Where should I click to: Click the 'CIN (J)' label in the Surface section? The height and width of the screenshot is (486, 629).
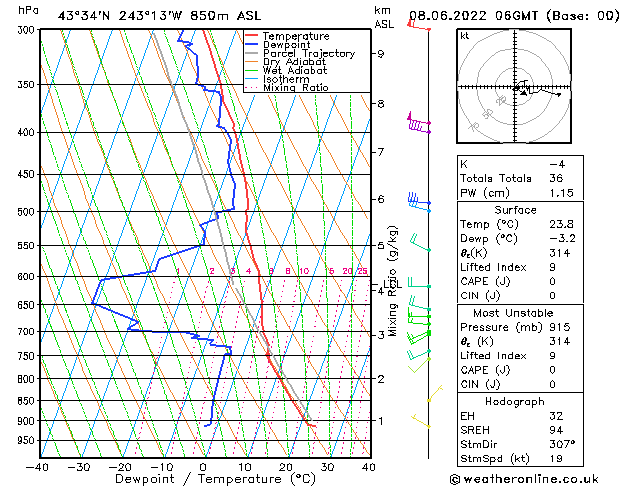coord(480,296)
